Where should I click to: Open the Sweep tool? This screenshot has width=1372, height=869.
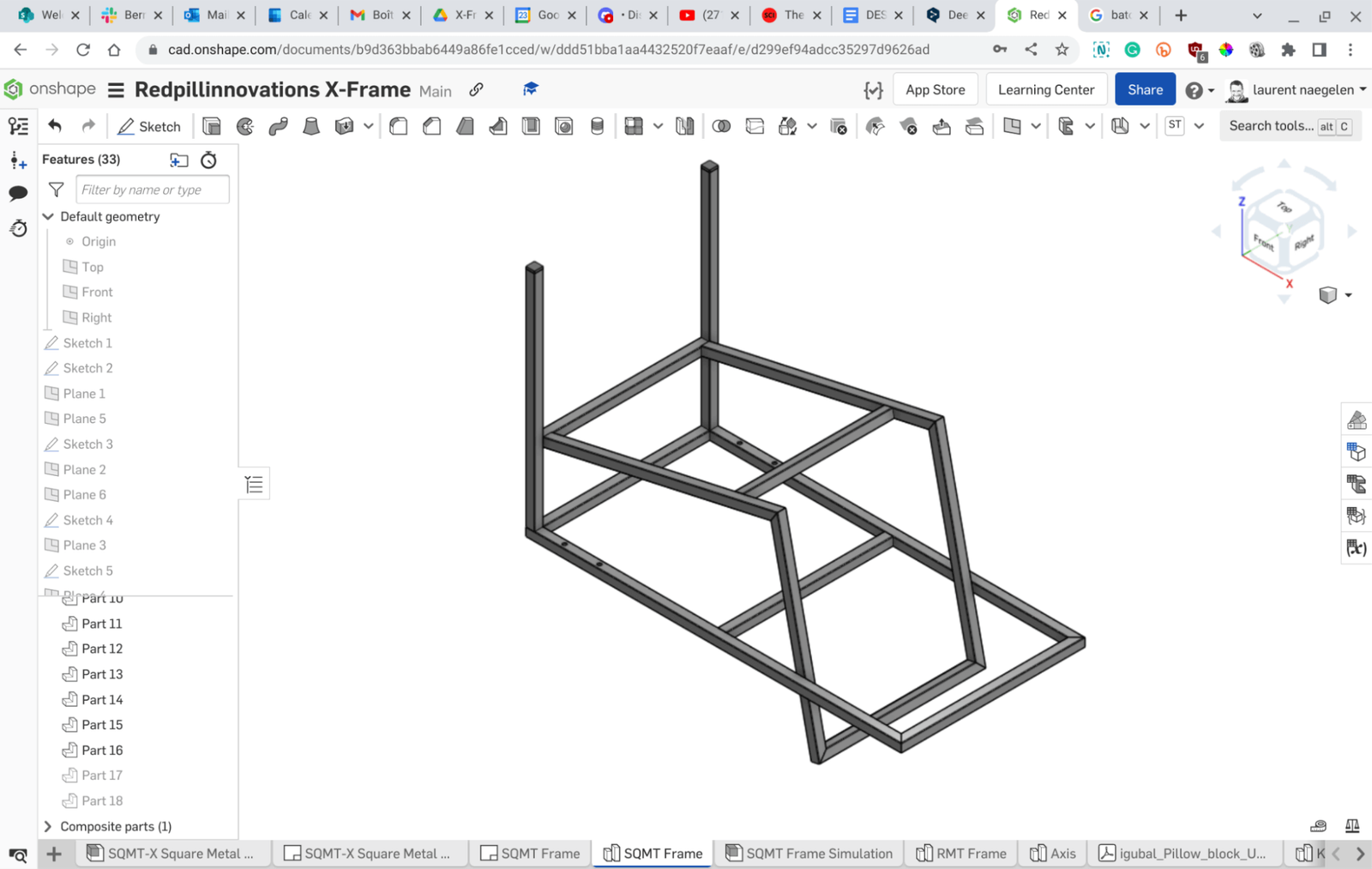coord(278,126)
